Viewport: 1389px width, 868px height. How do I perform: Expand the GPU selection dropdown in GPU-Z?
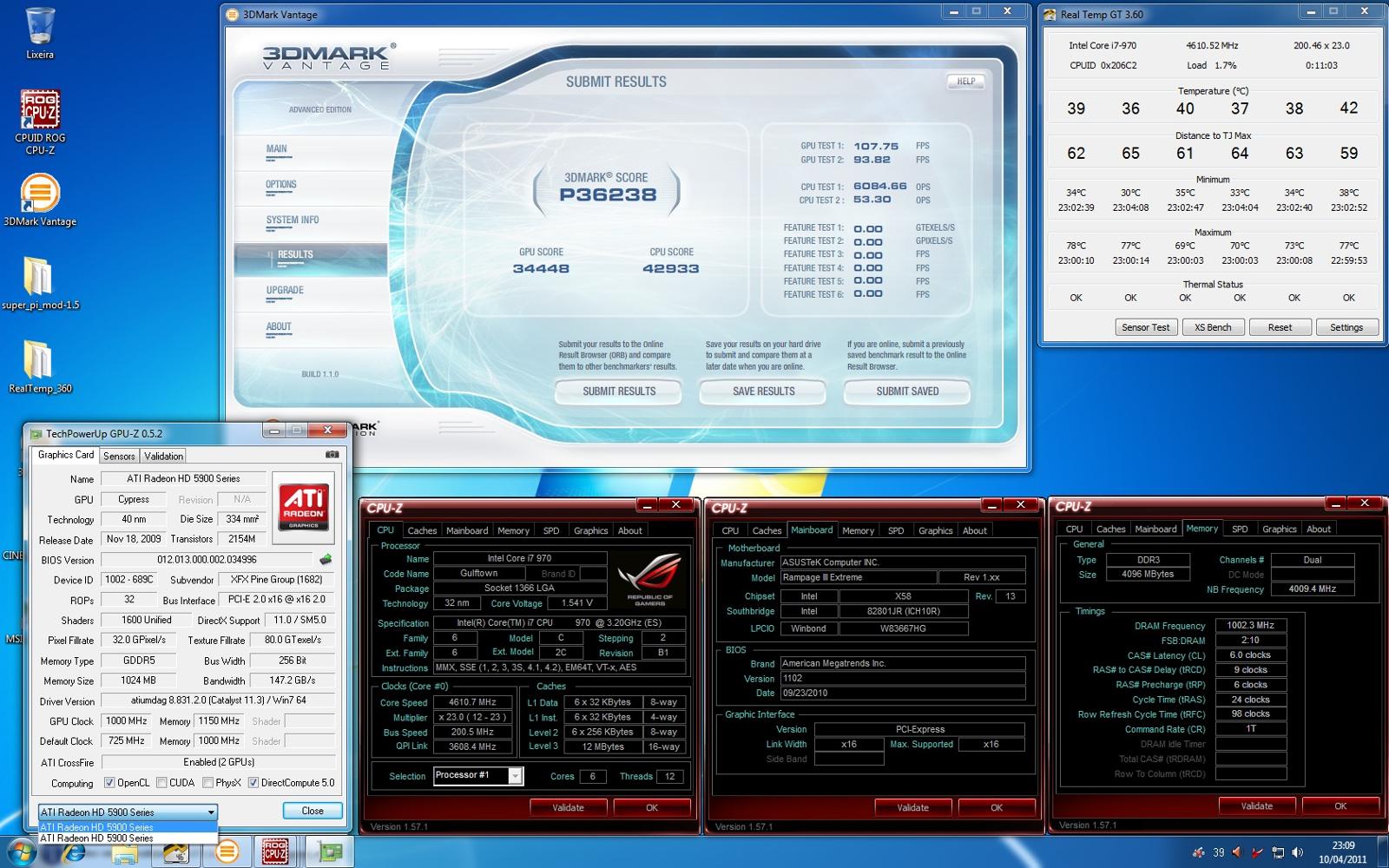coord(210,812)
